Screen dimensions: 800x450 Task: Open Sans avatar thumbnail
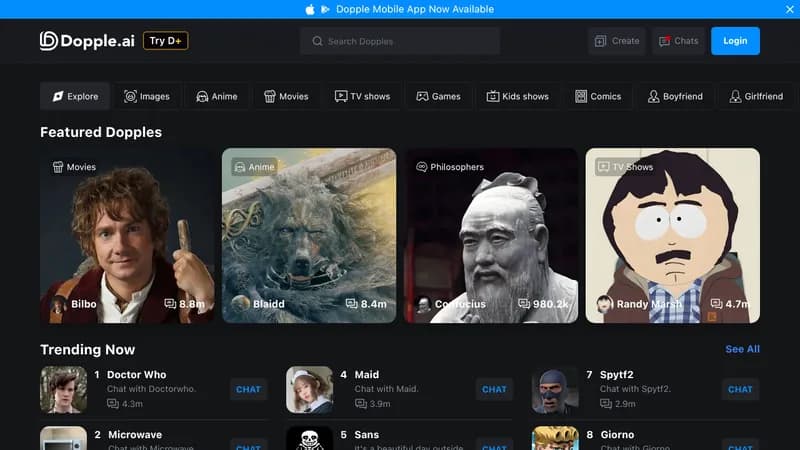pos(309,438)
